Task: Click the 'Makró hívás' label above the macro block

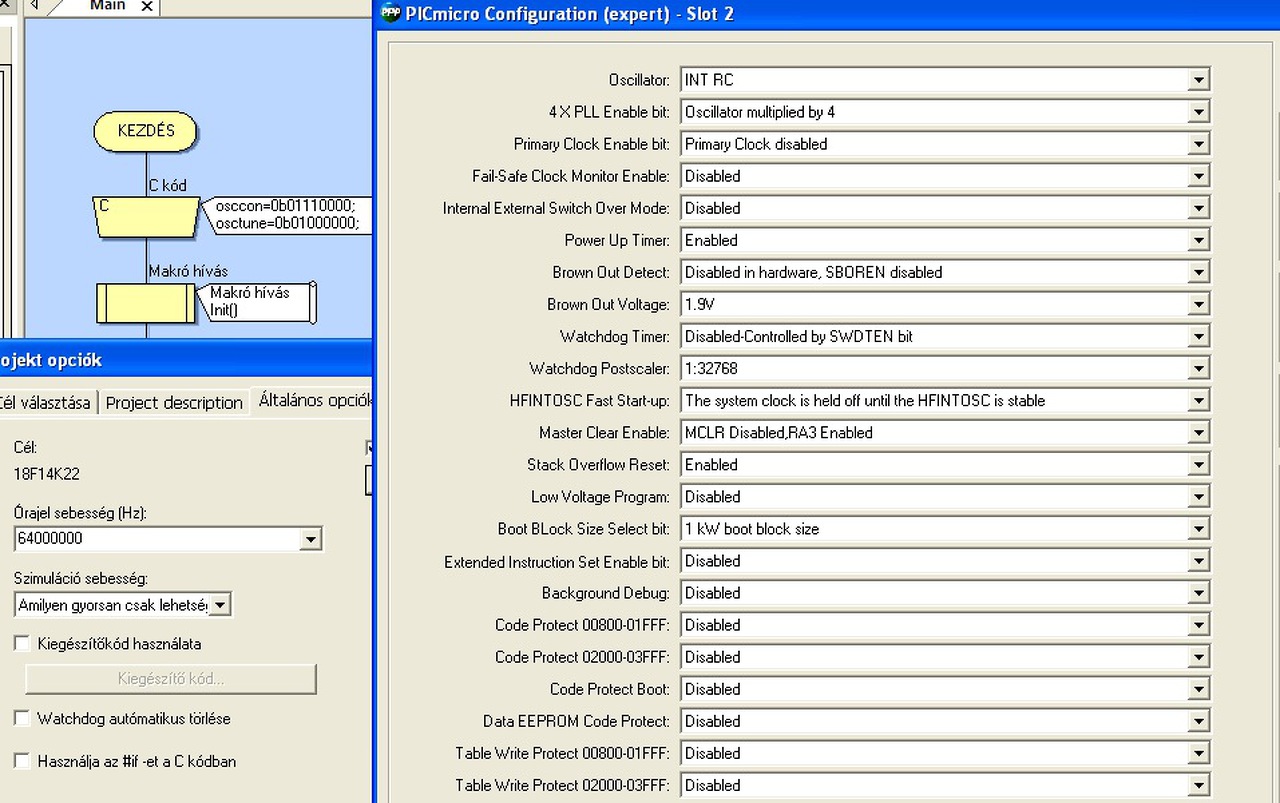Action: [188, 271]
